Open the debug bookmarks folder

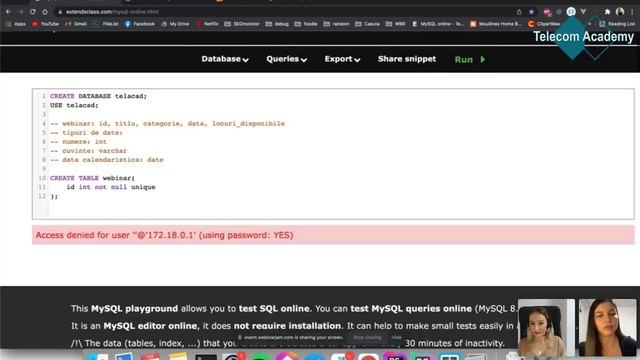[x=277, y=24]
